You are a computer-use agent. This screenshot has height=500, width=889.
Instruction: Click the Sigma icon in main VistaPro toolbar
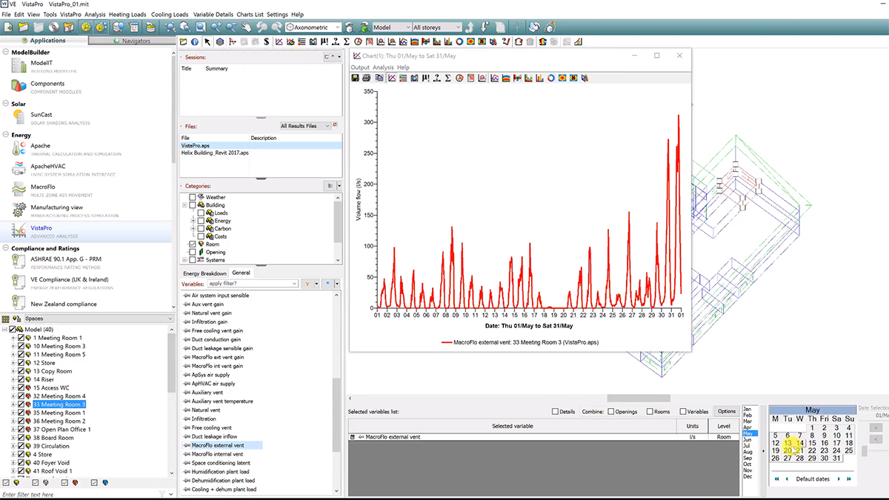[x=346, y=42]
